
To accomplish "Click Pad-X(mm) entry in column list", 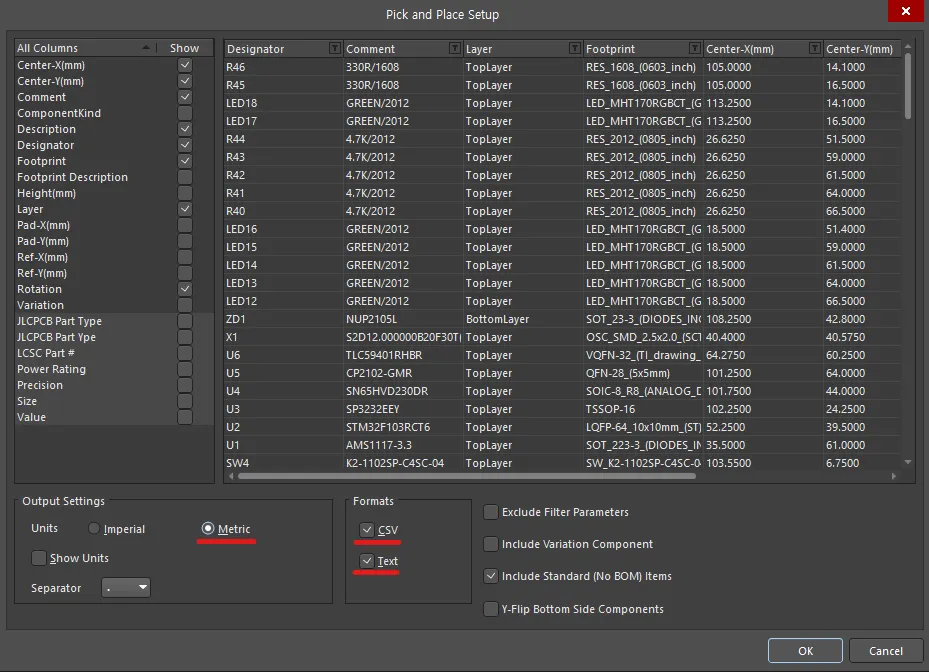I will [x=43, y=225].
